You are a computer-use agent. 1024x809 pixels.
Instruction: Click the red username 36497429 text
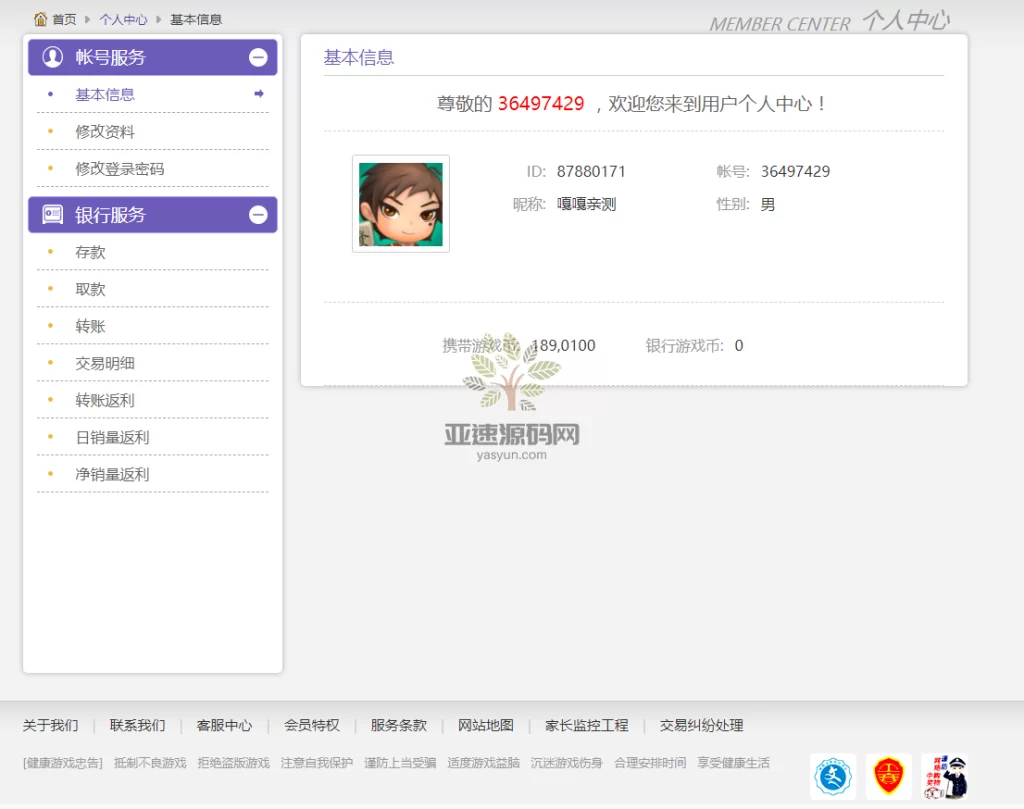(541, 103)
